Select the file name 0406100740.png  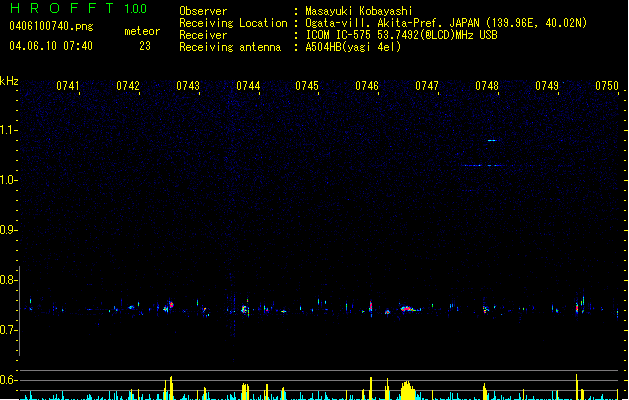click(x=51, y=26)
